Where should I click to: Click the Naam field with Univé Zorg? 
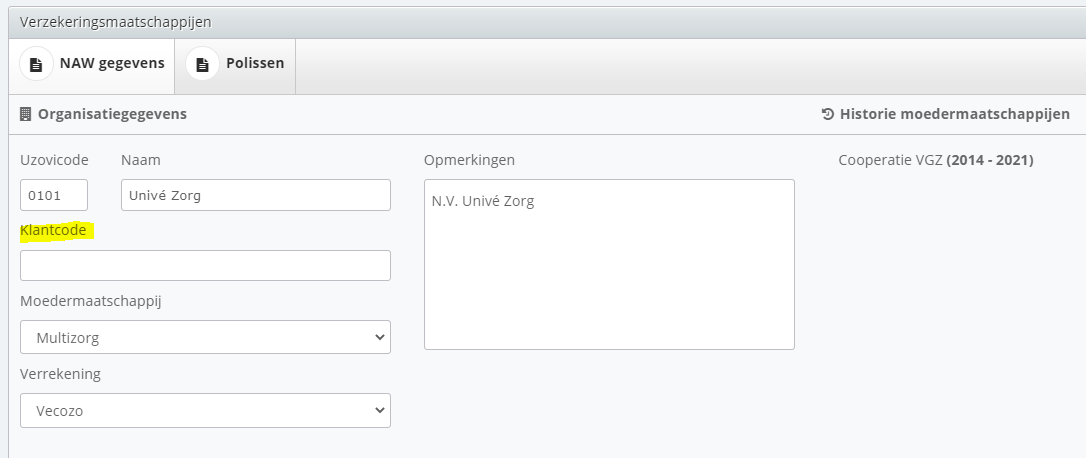pos(255,195)
